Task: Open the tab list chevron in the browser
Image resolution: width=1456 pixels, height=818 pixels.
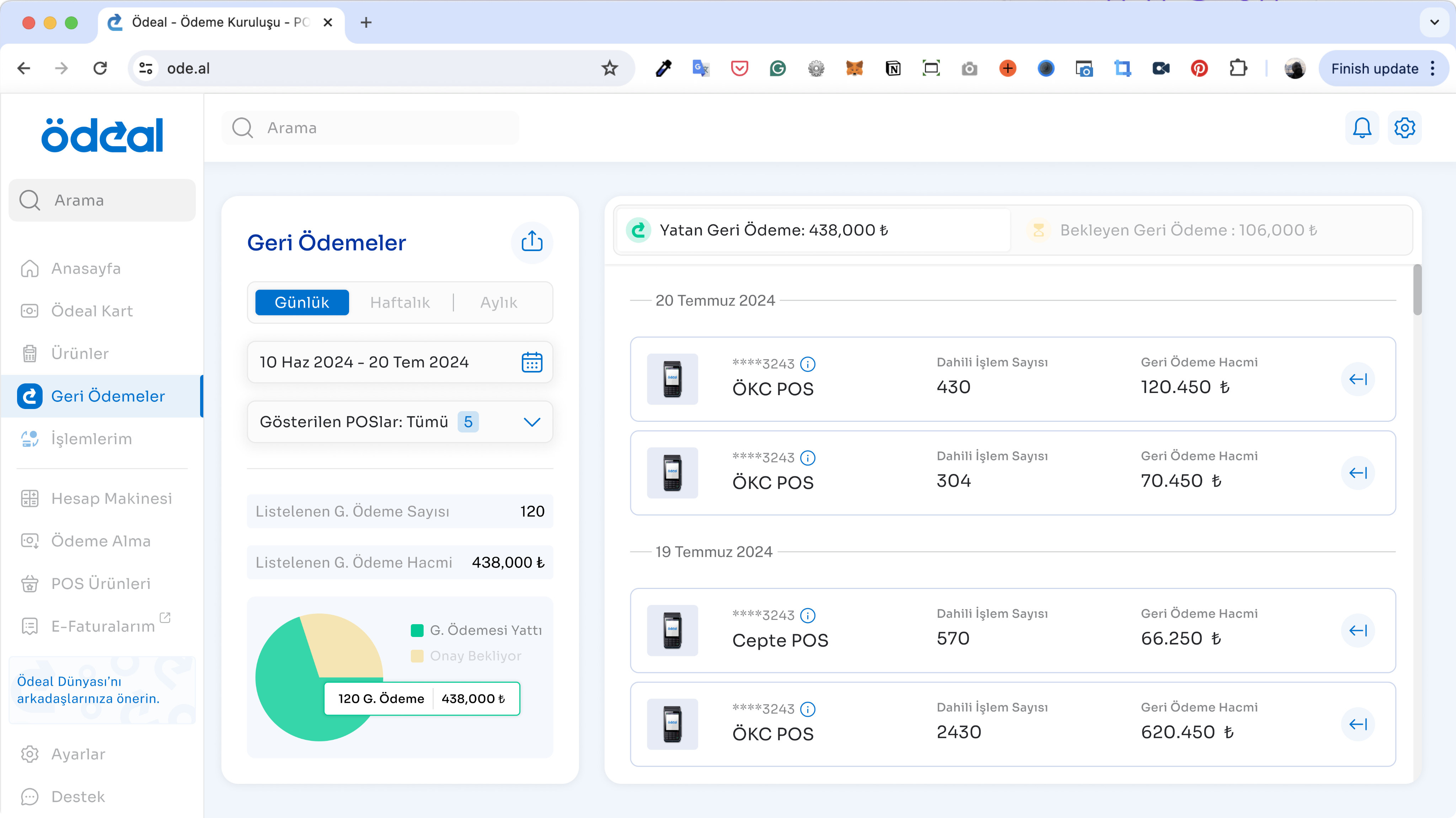Action: click(x=1434, y=23)
